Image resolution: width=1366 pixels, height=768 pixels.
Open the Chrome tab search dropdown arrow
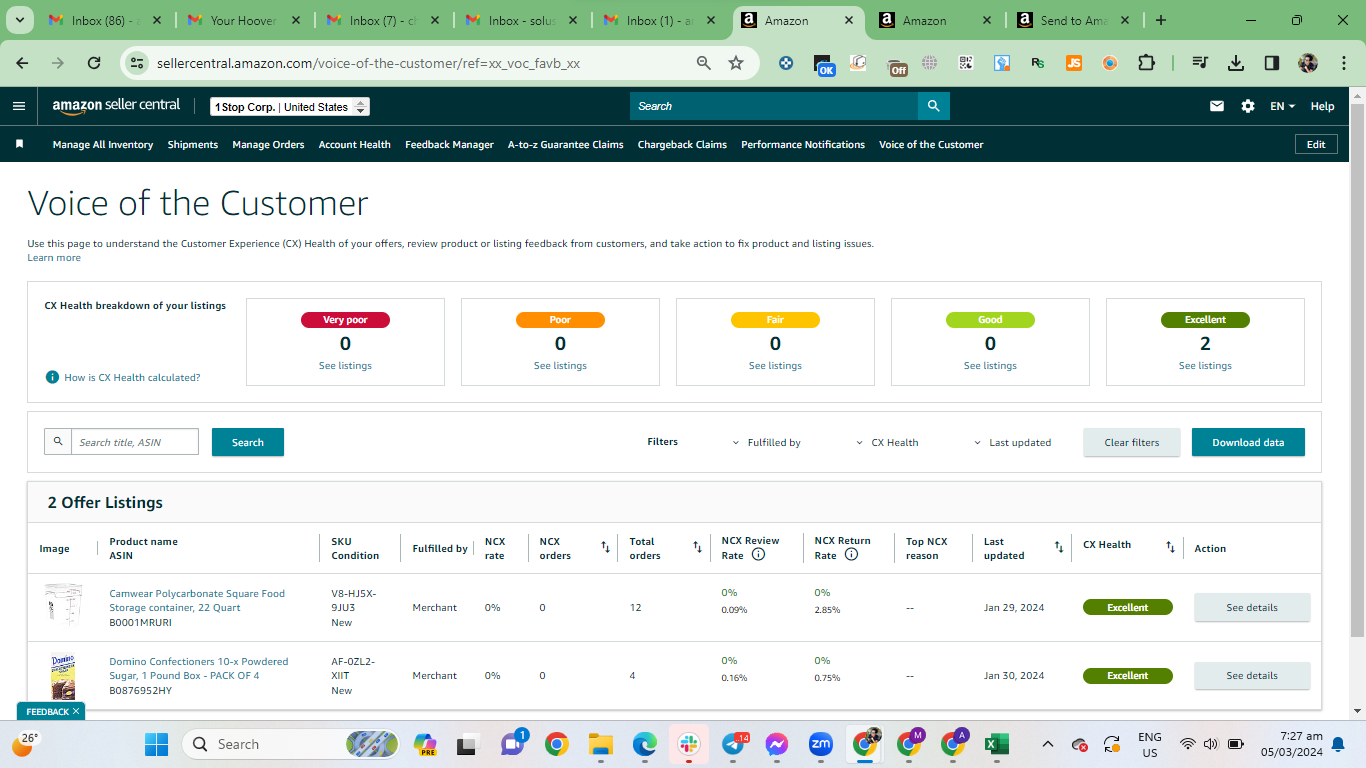coord(19,20)
